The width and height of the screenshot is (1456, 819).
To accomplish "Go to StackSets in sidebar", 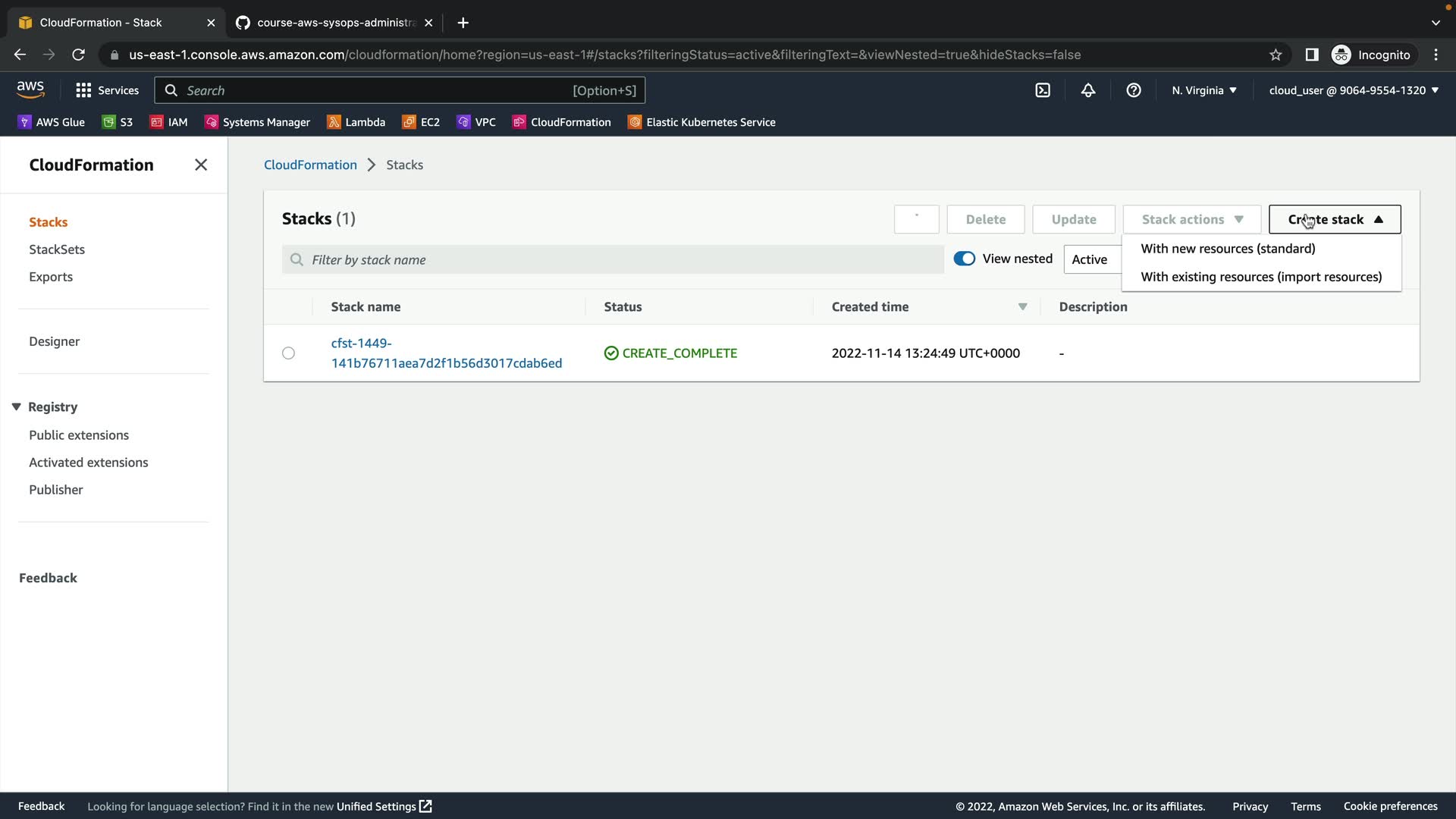I will (57, 249).
